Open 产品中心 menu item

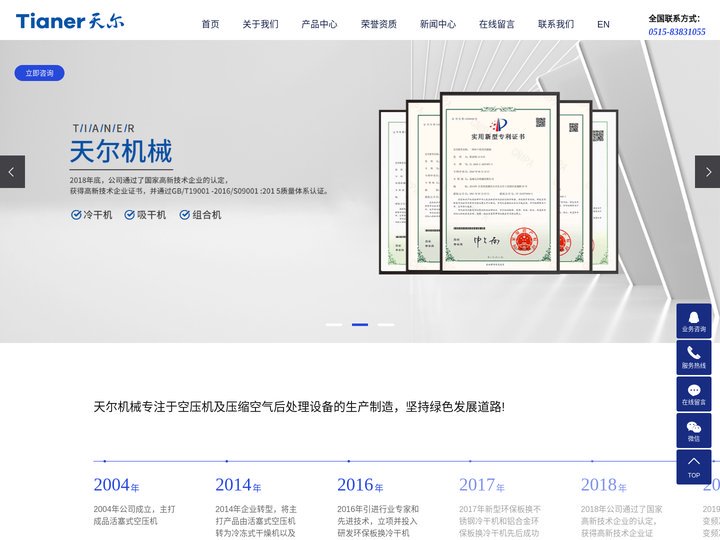click(x=319, y=24)
